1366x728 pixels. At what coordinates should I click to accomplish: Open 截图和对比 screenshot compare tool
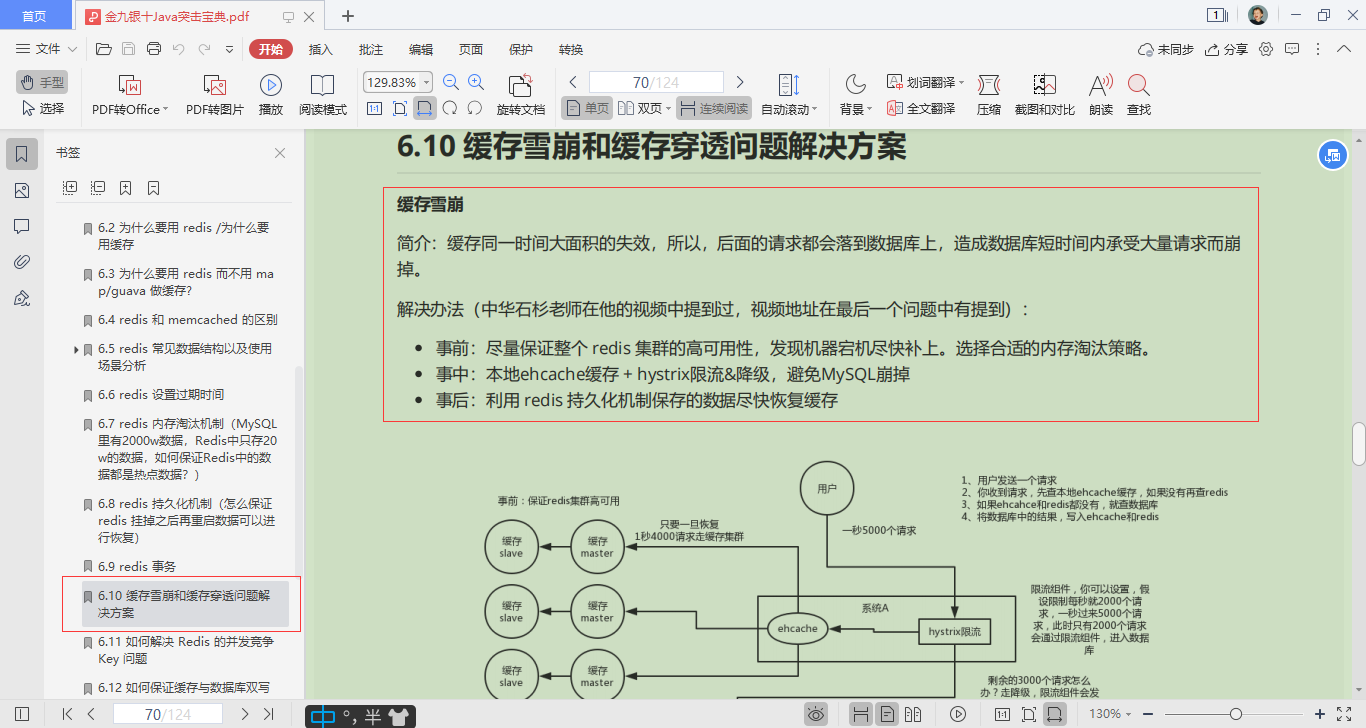(1045, 96)
